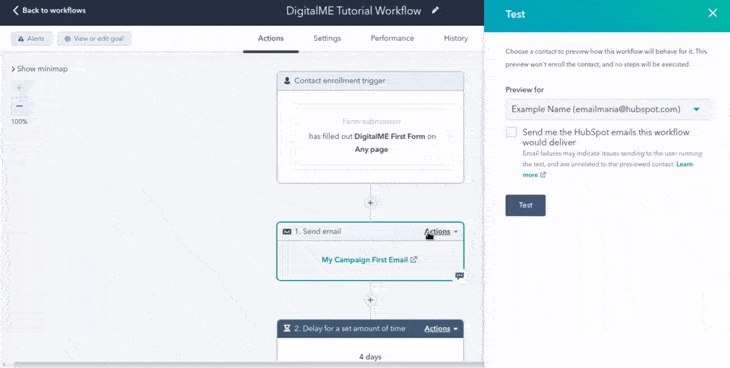730x368 pixels.
Task: Click the envelope icon on the Send email step
Action: pos(287,232)
